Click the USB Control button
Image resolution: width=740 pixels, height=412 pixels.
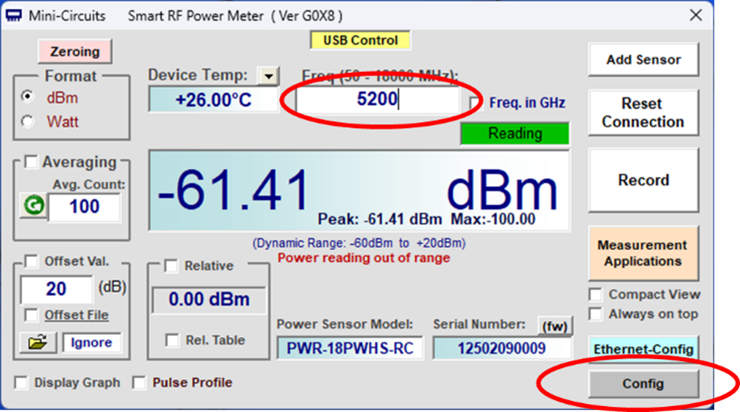point(360,40)
